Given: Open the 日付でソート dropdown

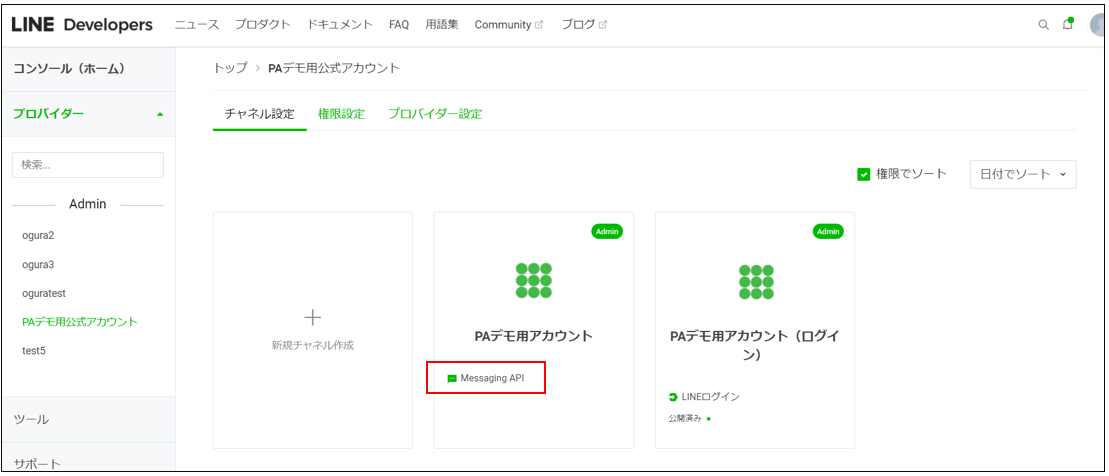Looking at the screenshot, I should click(x=1023, y=174).
